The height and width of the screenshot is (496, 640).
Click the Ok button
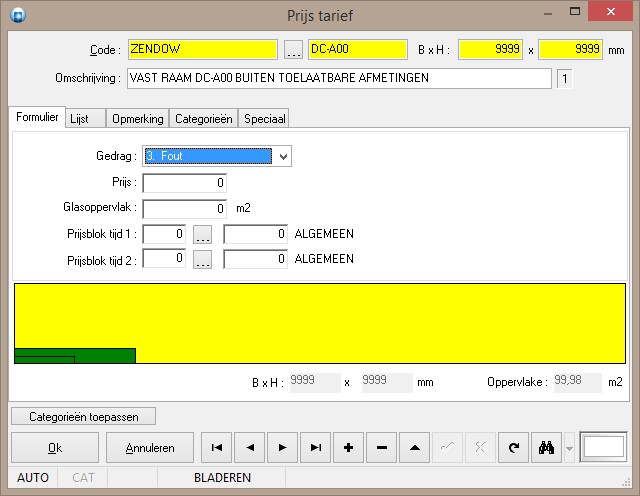click(x=55, y=448)
